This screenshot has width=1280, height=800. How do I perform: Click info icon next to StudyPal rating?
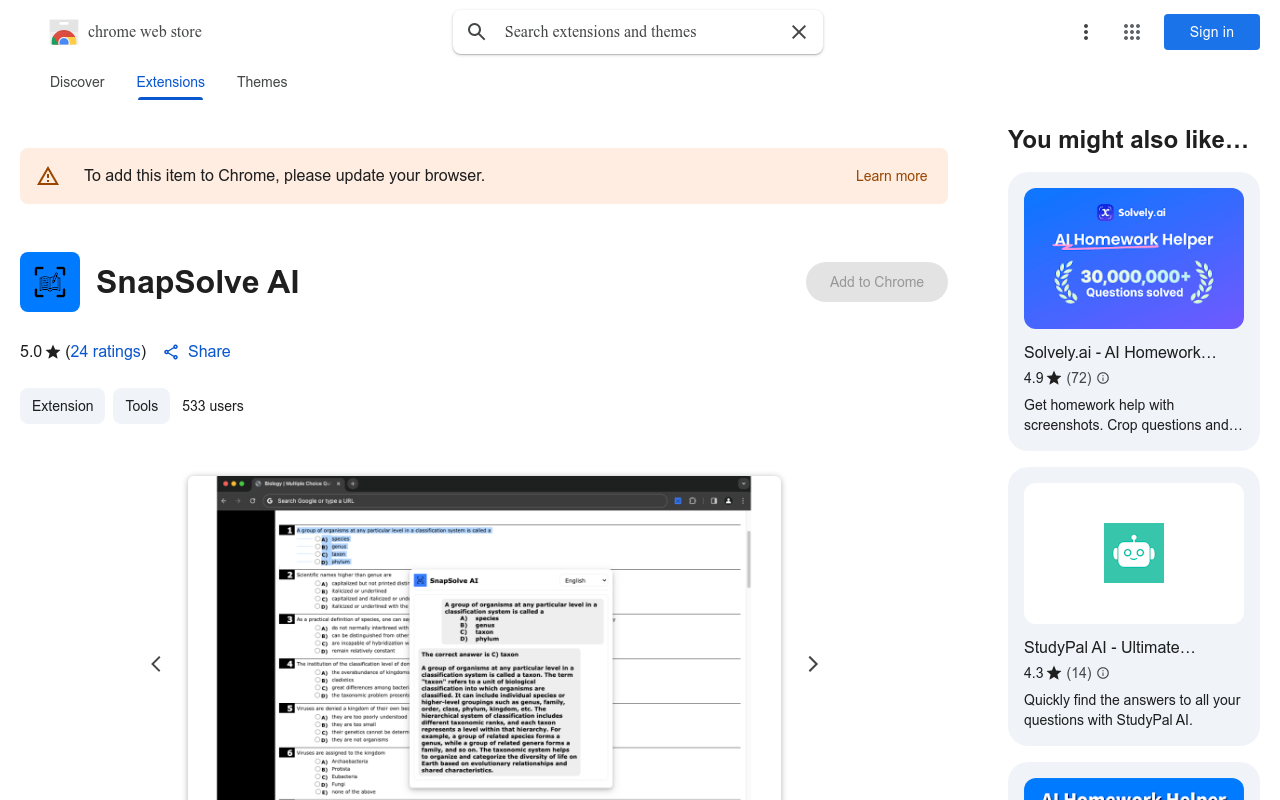click(x=1103, y=673)
